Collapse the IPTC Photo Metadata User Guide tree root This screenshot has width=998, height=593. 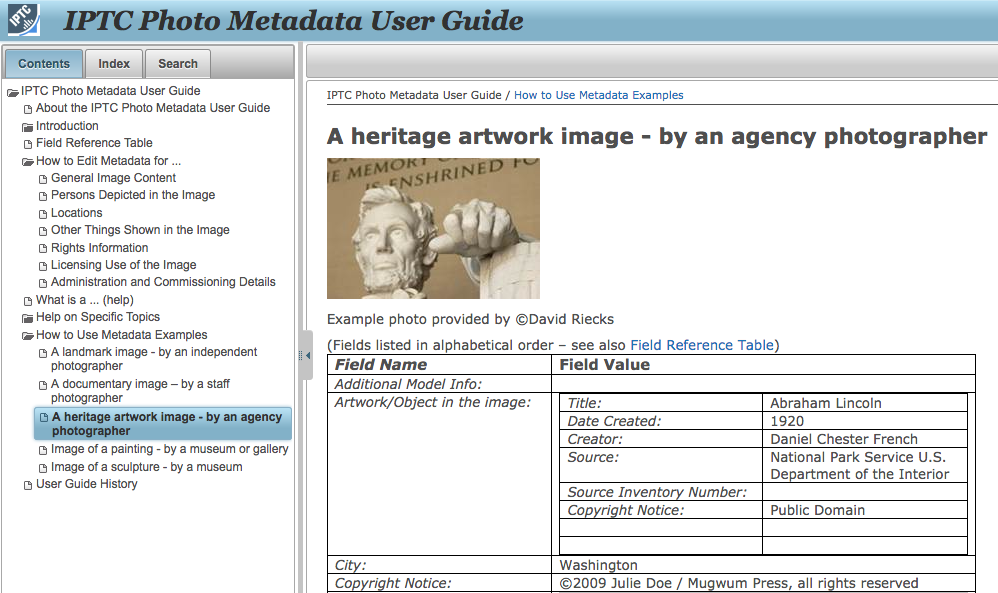pos(12,91)
